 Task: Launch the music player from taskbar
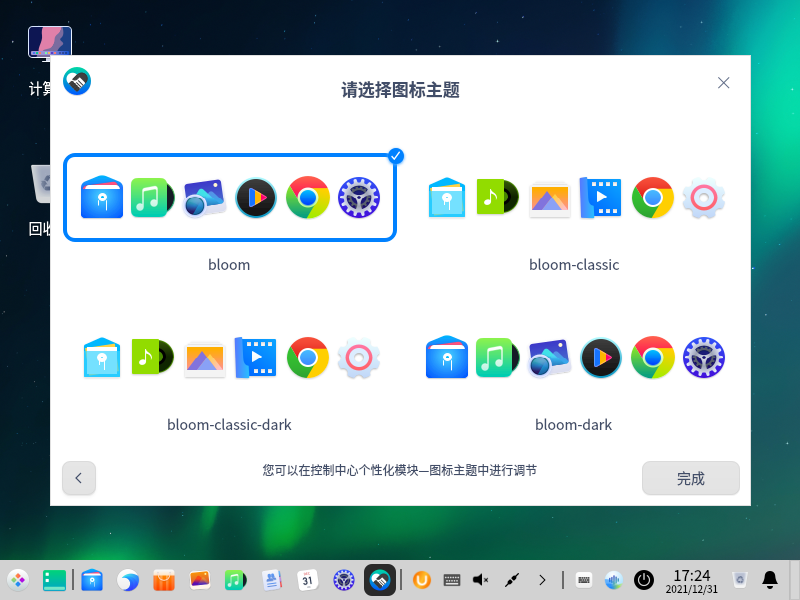point(235,580)
